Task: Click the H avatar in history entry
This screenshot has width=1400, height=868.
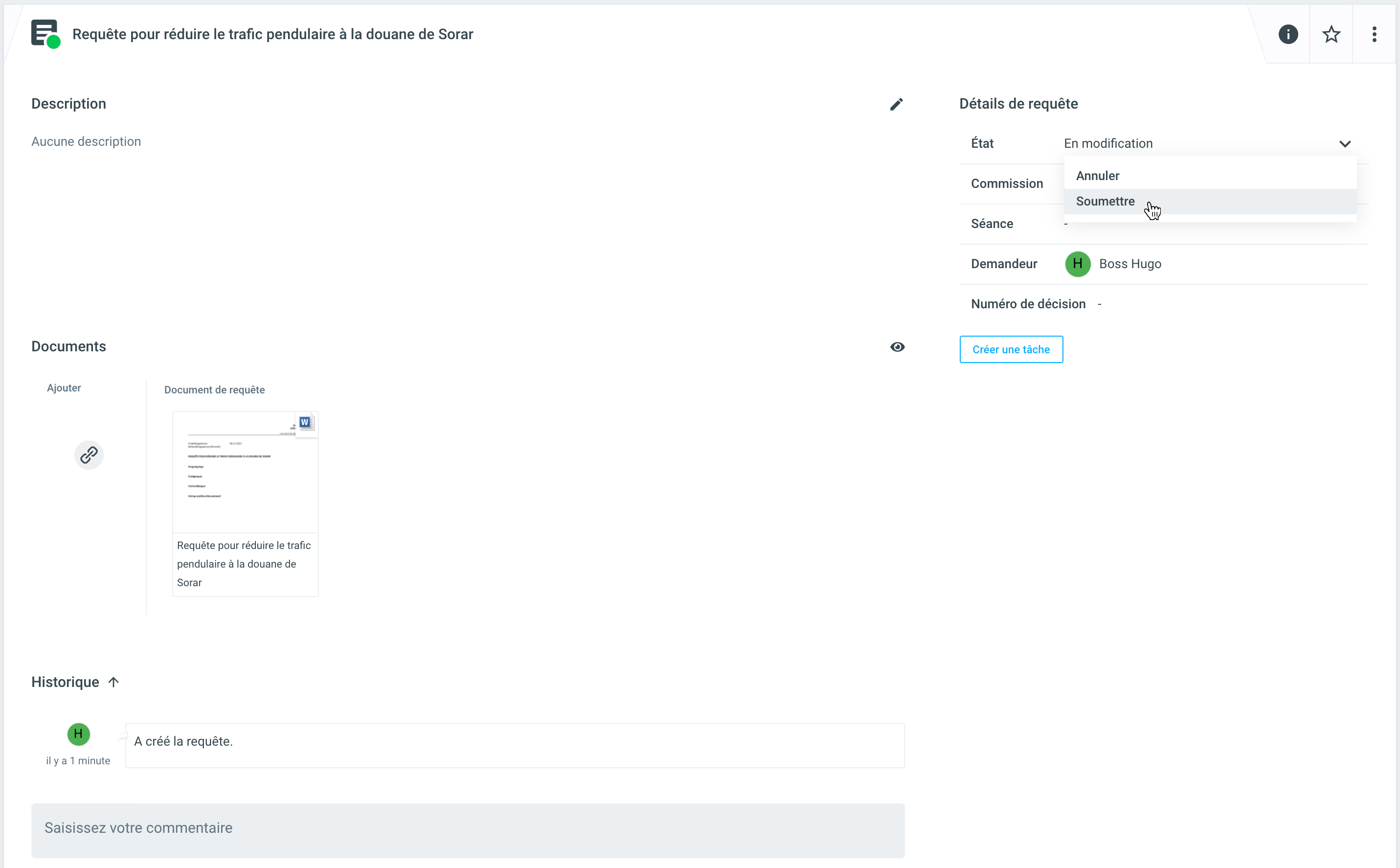Action: (79, 733)
